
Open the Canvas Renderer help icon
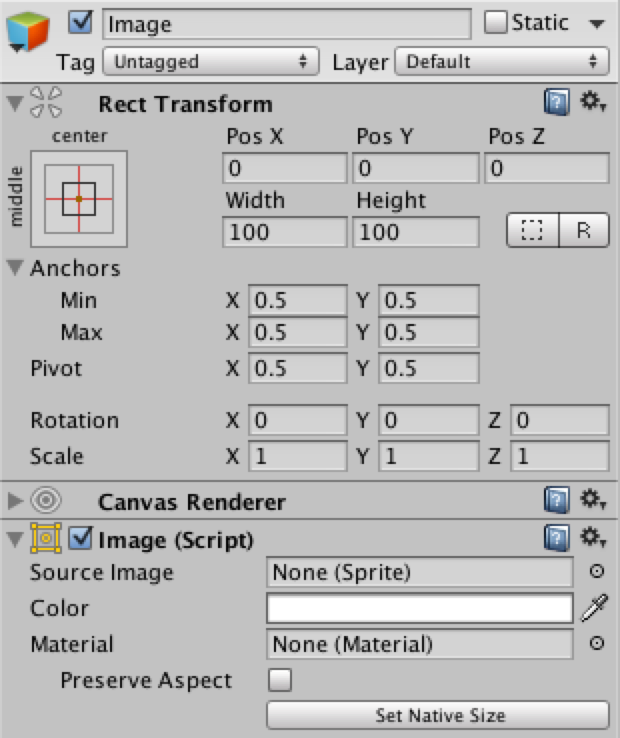pyautogui.click(x=556, y=500)
